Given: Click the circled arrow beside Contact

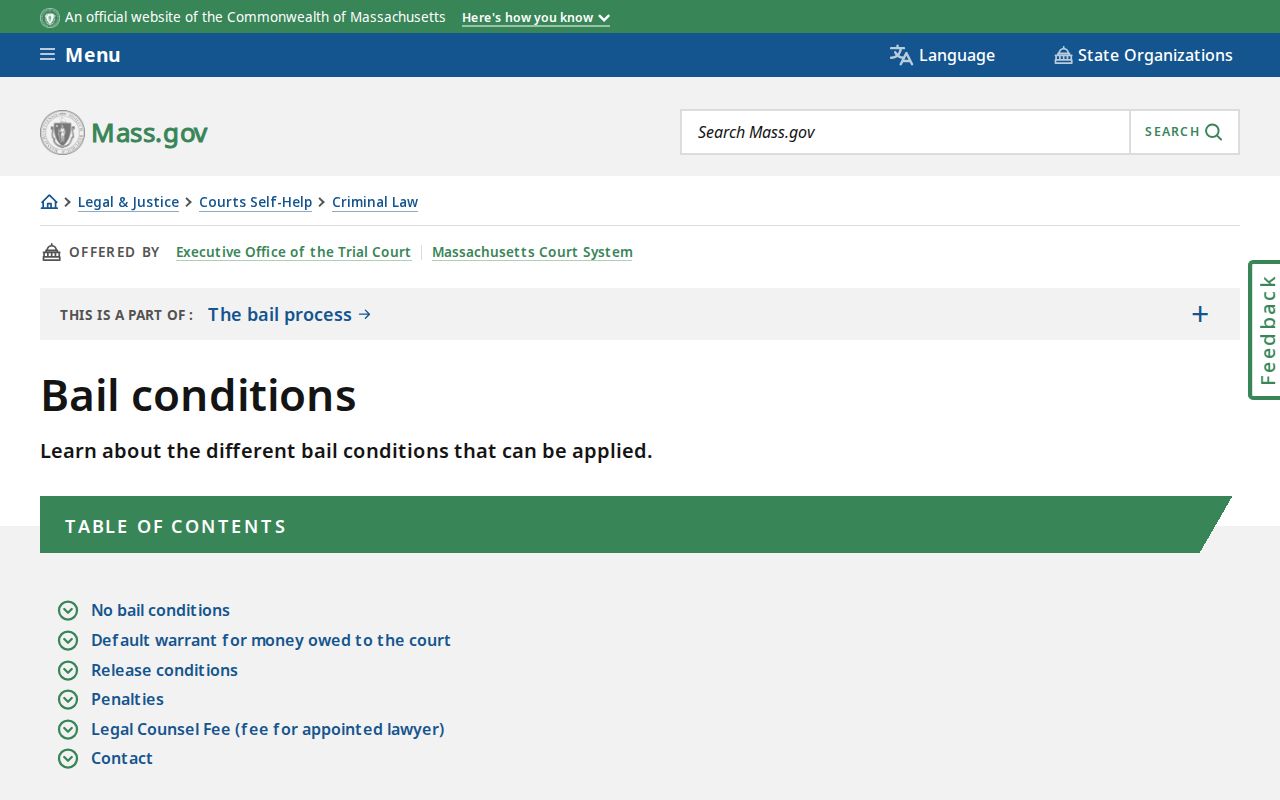Looking at the screenshot, I should coord(68,758).
